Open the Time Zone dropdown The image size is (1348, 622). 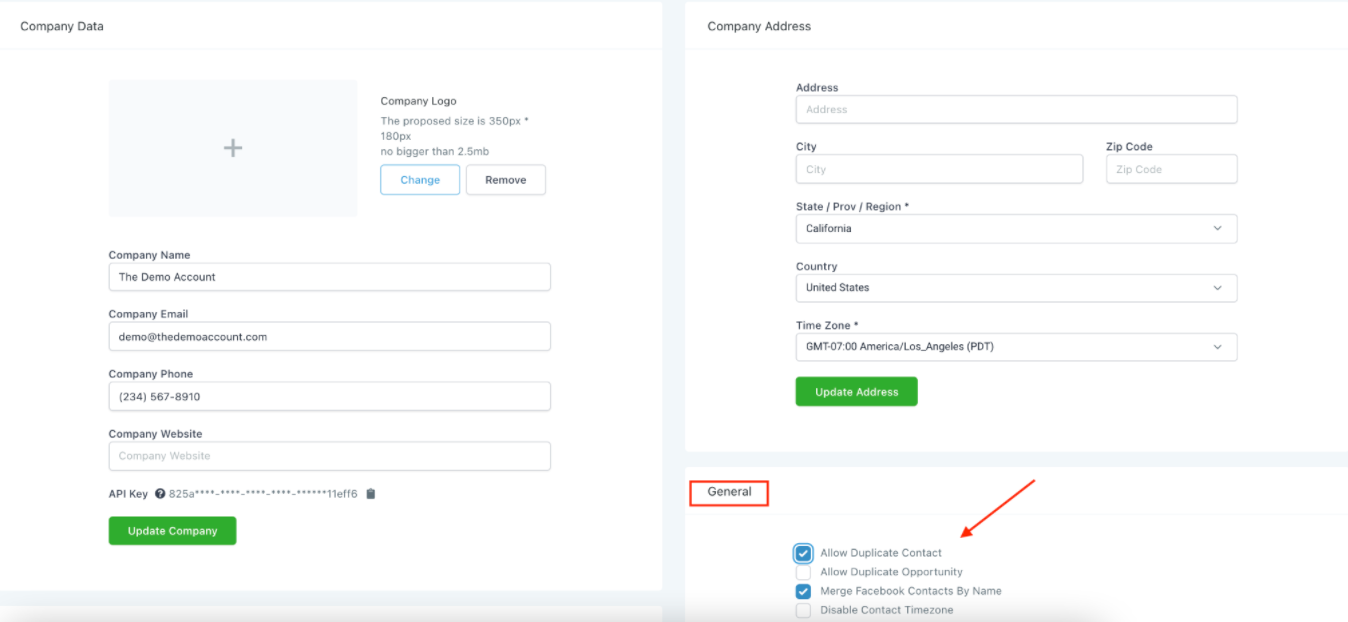click(x=1016, y=347)
